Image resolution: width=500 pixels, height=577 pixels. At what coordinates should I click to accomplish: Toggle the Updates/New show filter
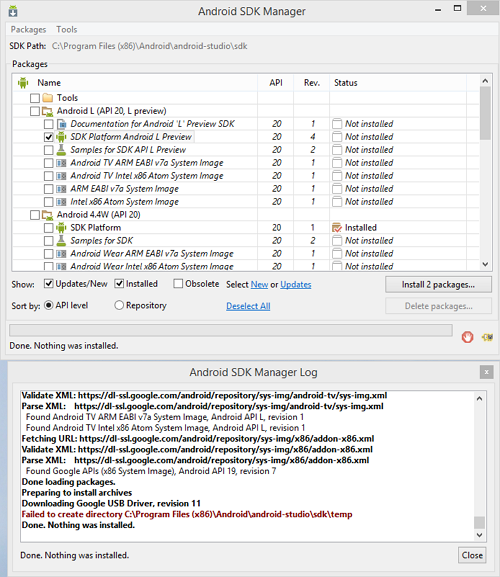tap(49, 284)
